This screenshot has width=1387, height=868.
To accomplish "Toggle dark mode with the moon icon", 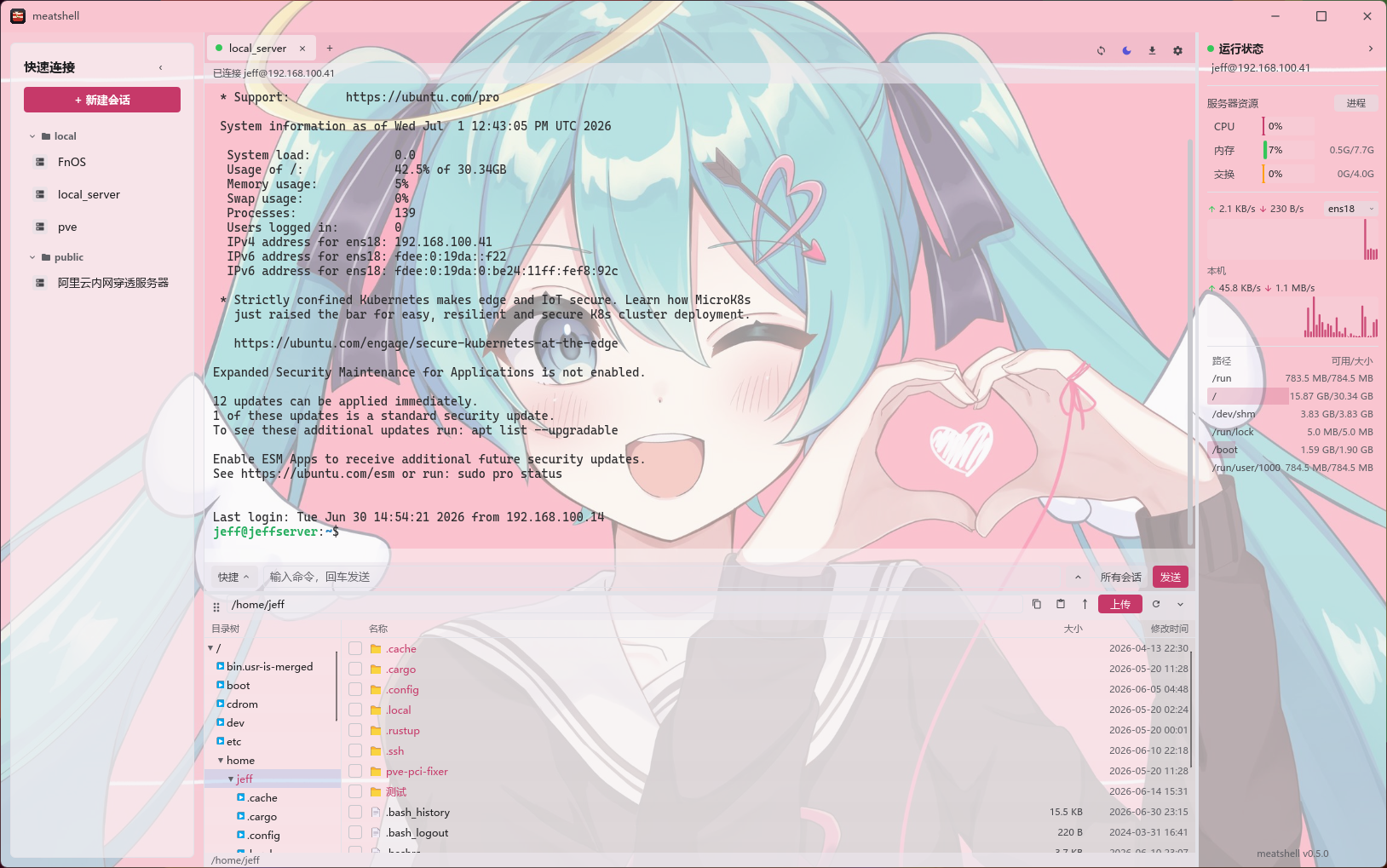I will point(1126,50).
